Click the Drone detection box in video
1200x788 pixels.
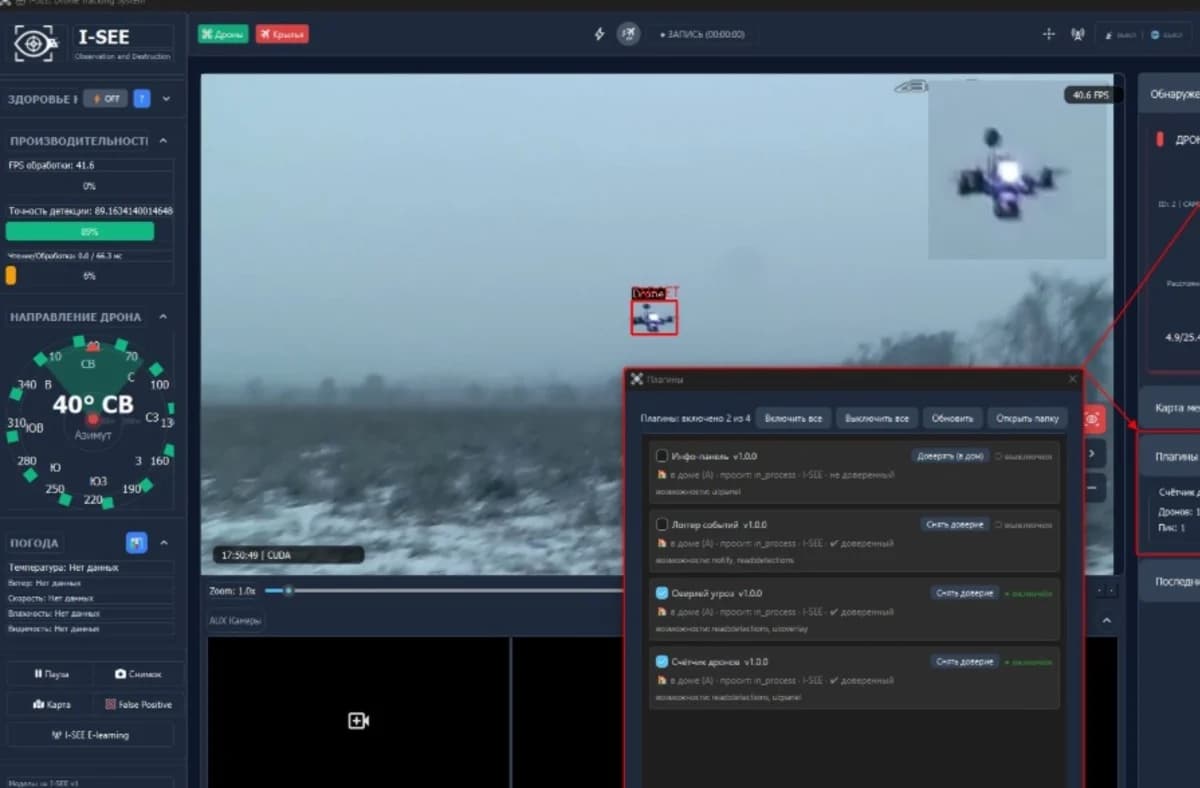coord(654,317)
